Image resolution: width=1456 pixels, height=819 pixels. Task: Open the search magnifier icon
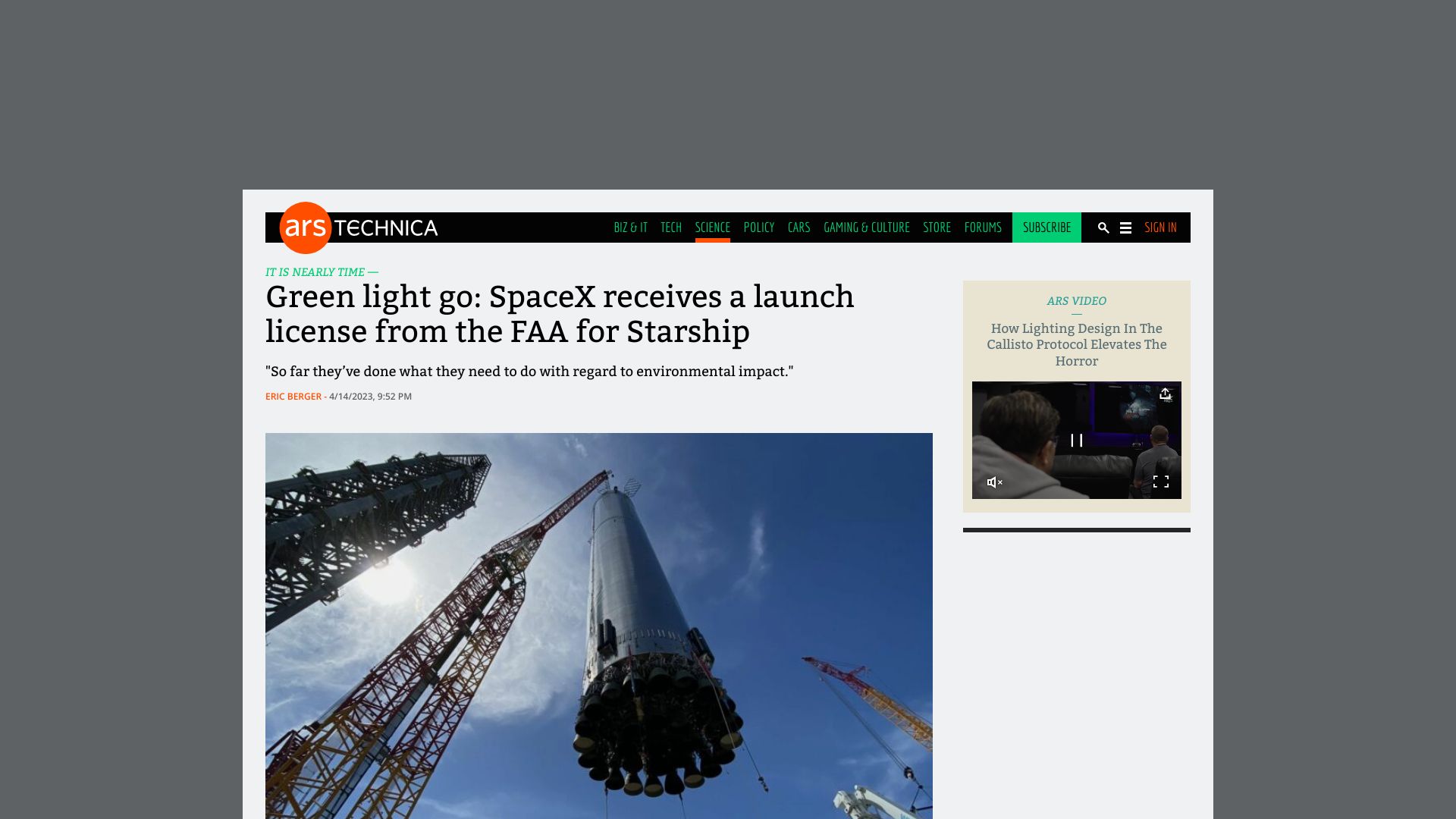coord(1103,227)
